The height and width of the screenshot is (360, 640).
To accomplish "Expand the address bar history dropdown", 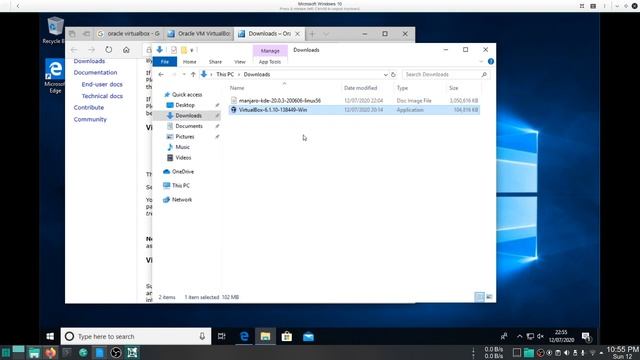I will coord(385,75).
